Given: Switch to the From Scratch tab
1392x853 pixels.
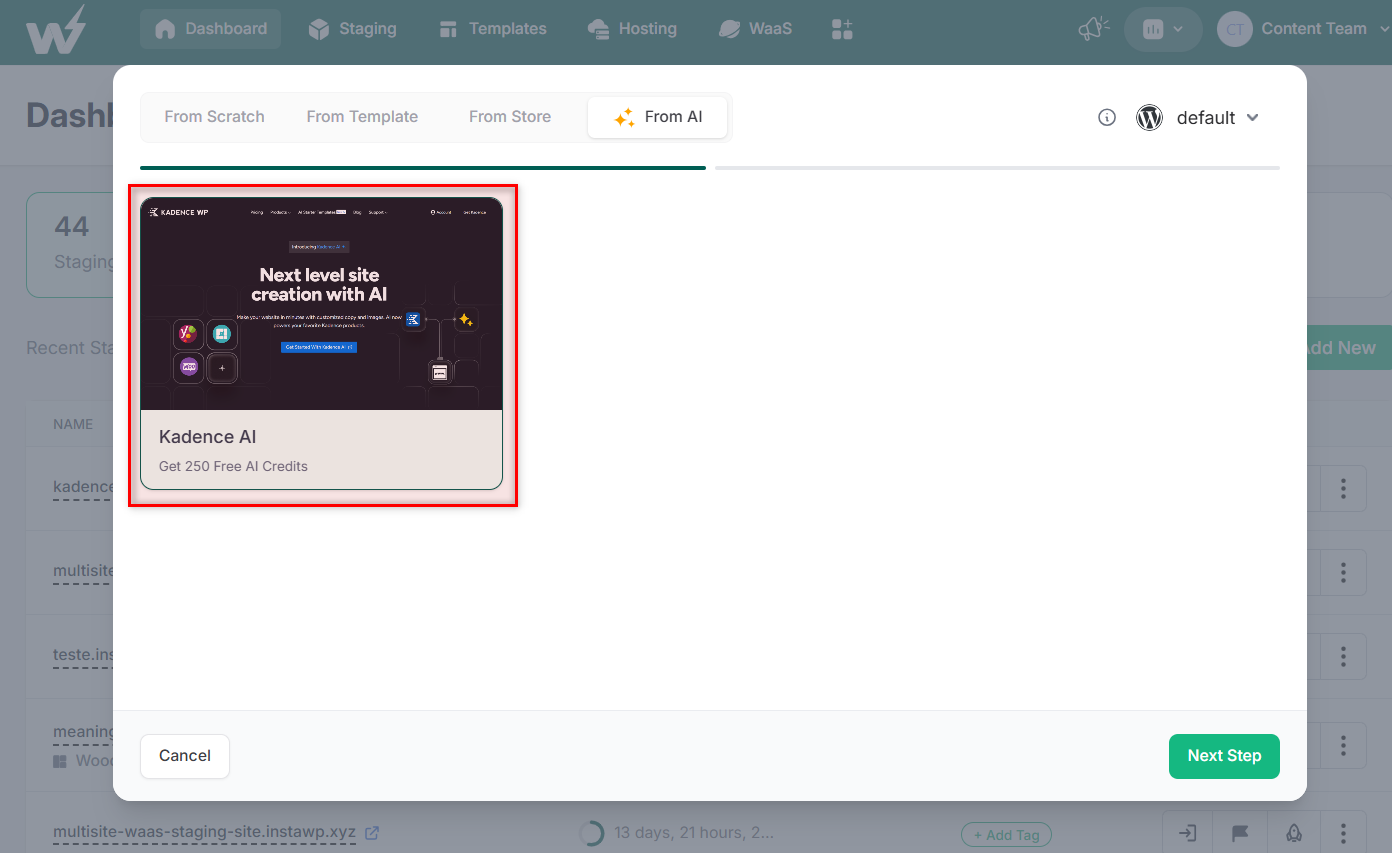Looking at the screenshot, I should click(x=214, y=117).
